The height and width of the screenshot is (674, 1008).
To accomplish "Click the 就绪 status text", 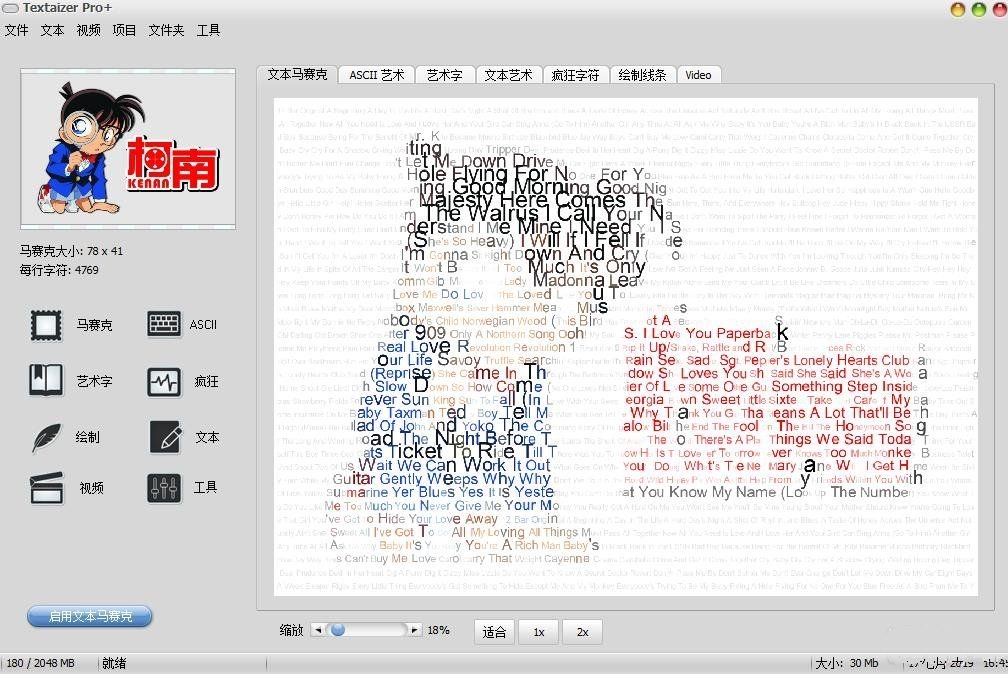I will (114, 663).
